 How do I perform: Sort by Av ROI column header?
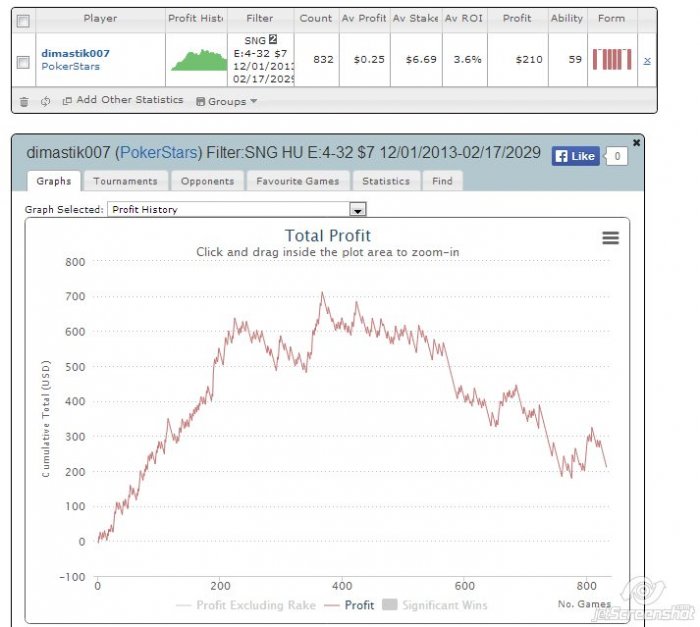coord(464,19)
